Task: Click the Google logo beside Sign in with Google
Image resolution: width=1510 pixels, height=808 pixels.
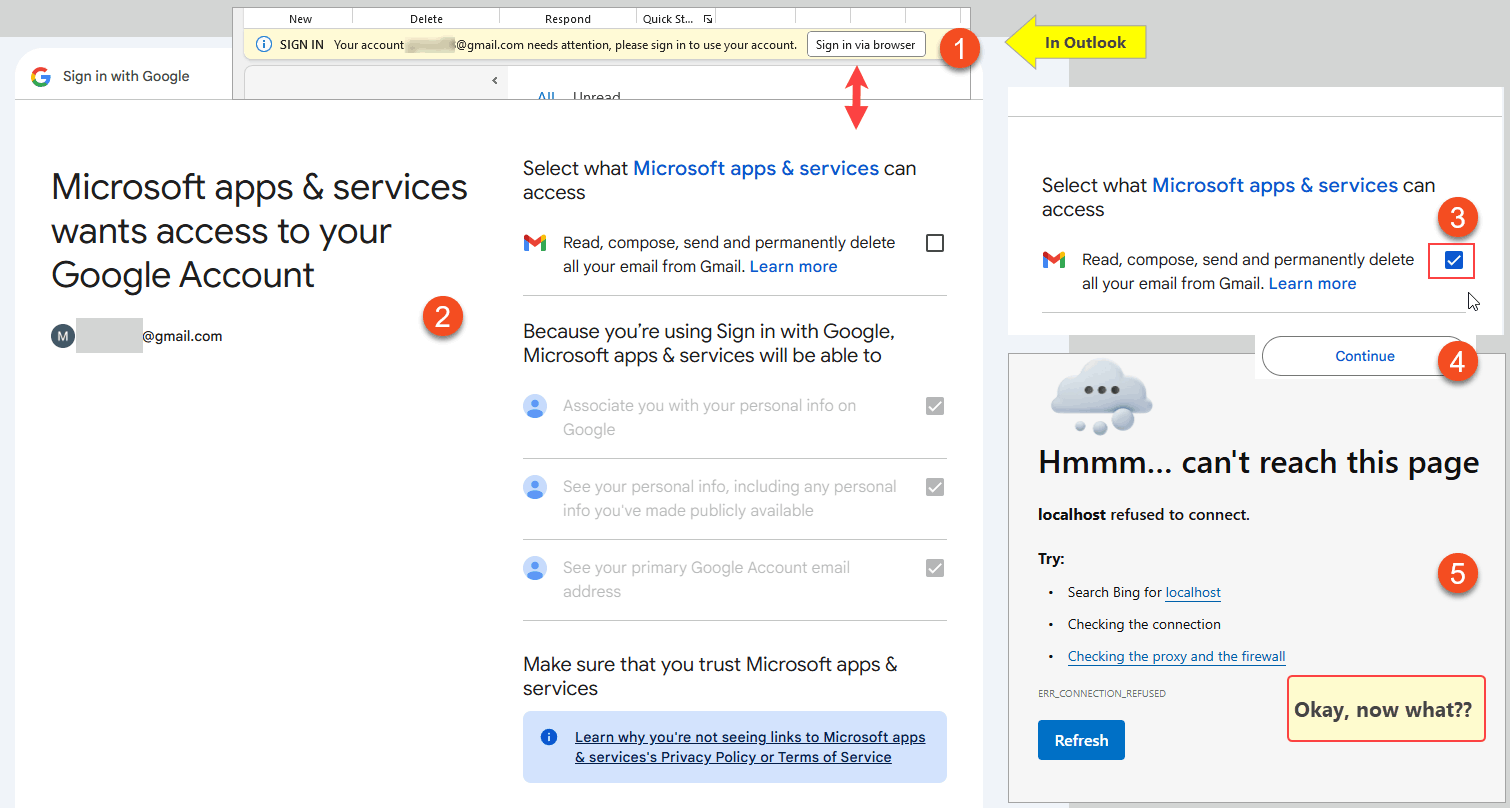Action: pyautogui.click(x=41, y=76)
